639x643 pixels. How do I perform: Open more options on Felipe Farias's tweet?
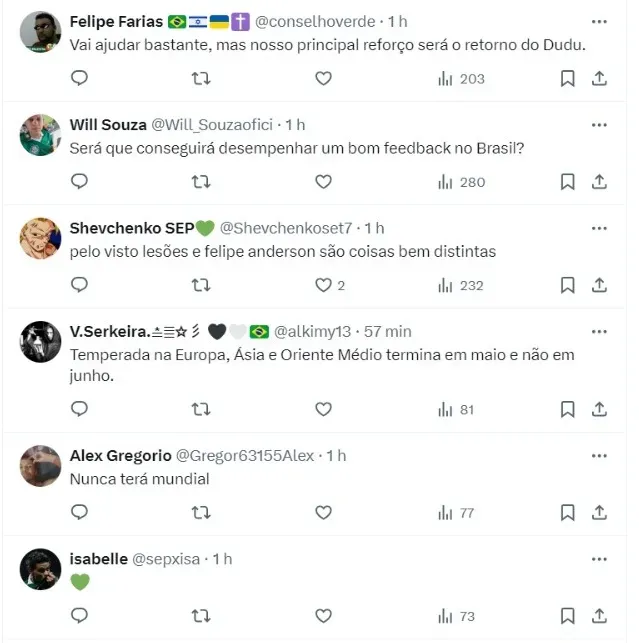pyautogui.click(x=599, y=20)
